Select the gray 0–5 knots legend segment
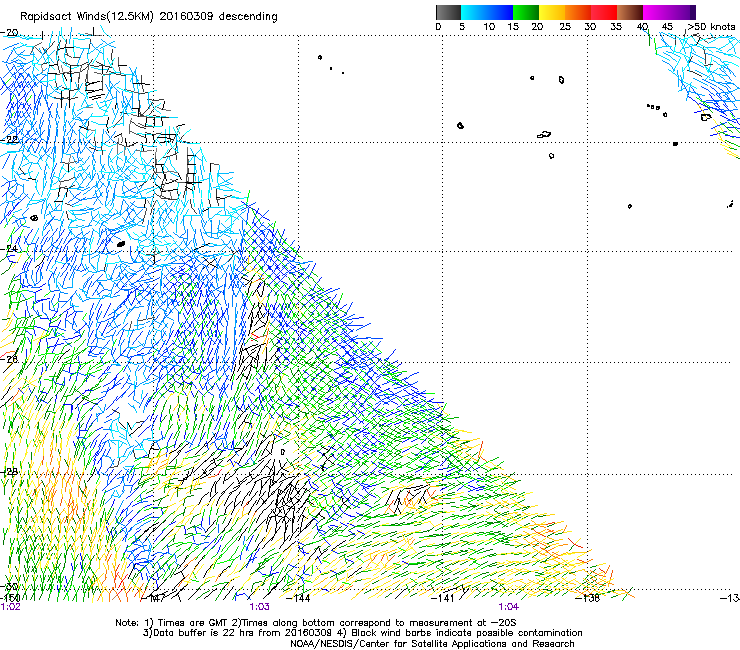 [448, 12]
